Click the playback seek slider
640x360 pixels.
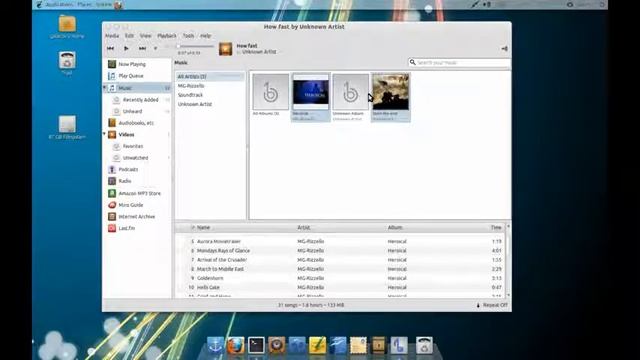pos(195,47)
